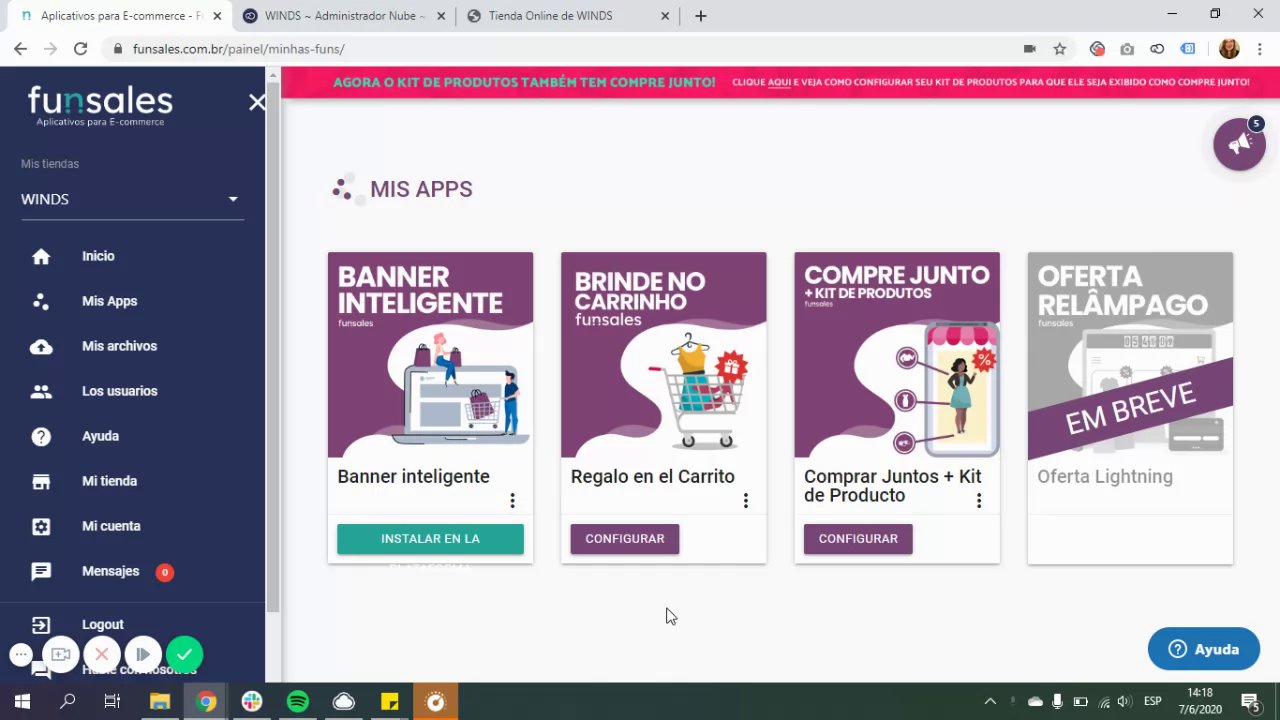The width and height of the screenshot is (1280, 720).
Task: Click the Mis archivos cloud upload icon
Action: tap(41, 347)
